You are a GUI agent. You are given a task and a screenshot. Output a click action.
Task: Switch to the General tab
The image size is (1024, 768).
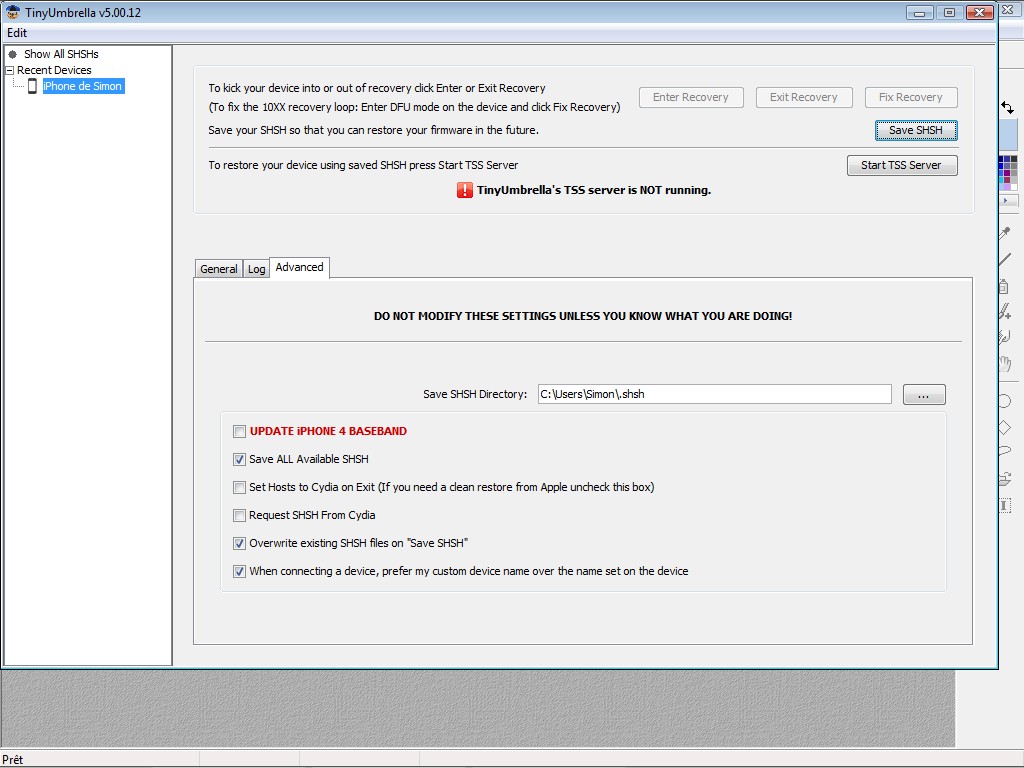[219, 269]
